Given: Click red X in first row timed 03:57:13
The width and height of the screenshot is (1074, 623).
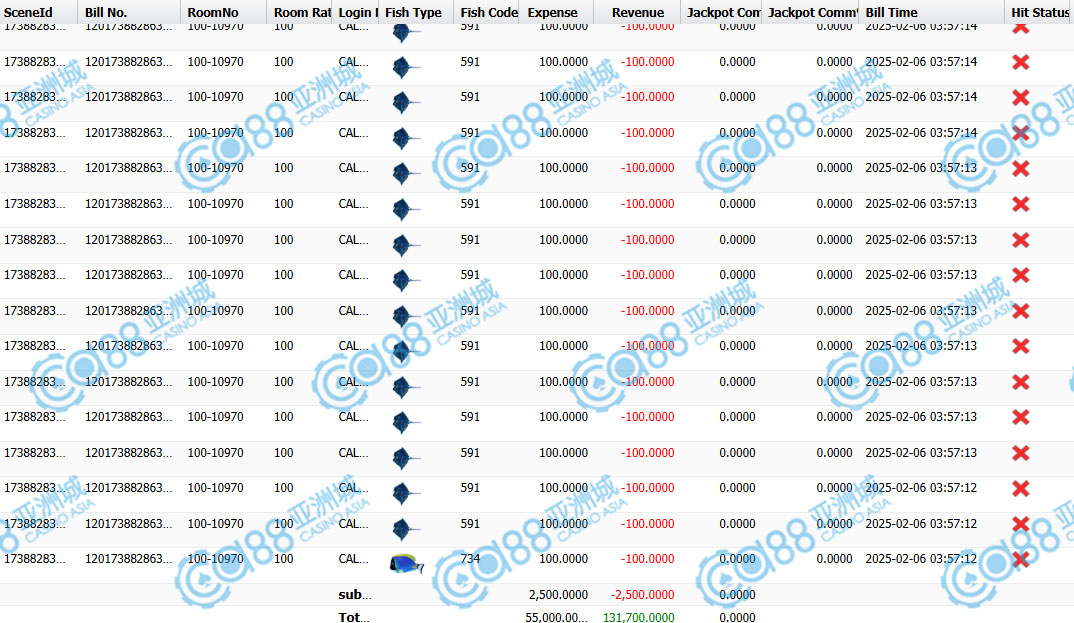Looking at the screenshot, I should [1021, 168].
